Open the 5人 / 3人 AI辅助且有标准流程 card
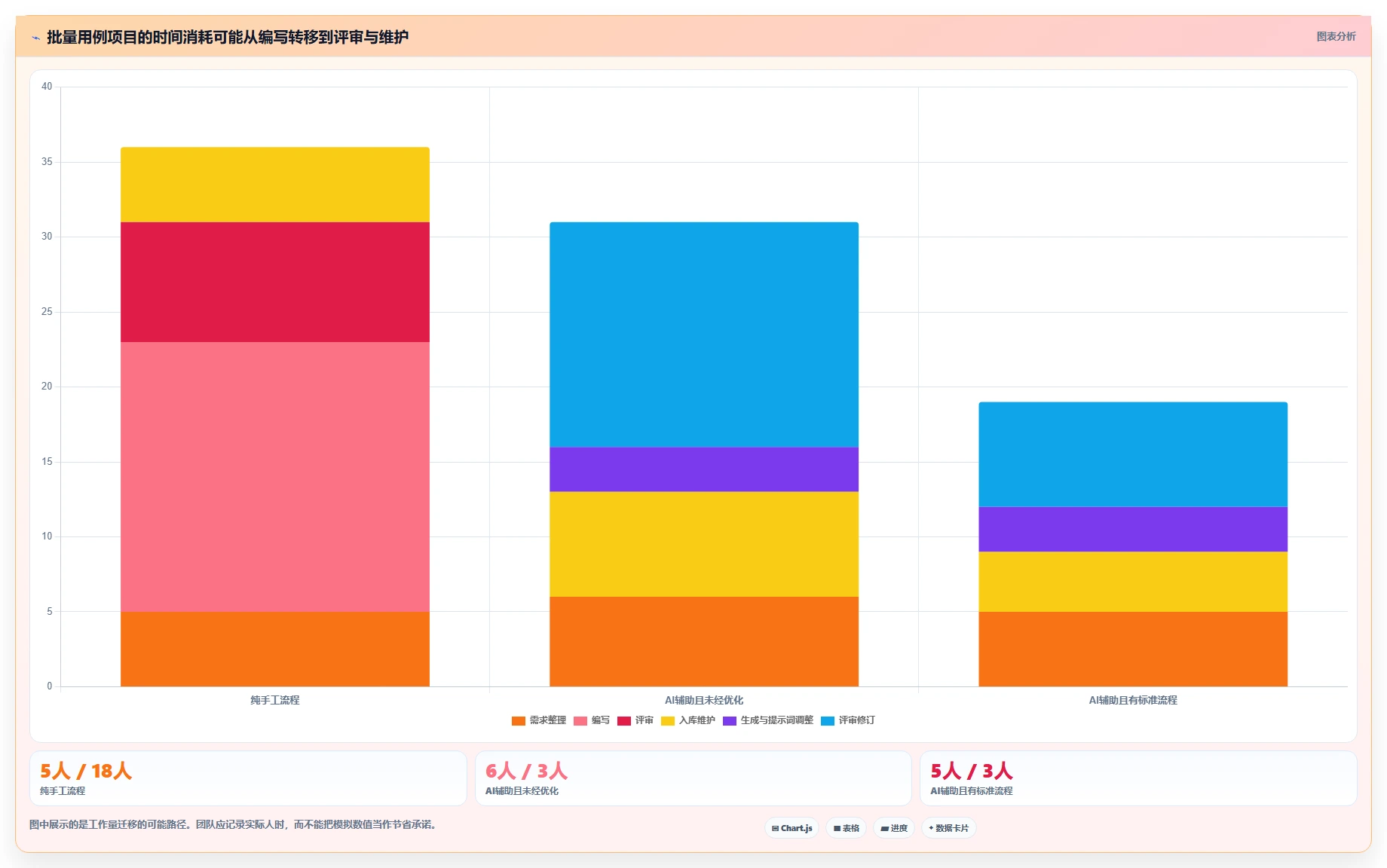 (x=1138, y=778)
